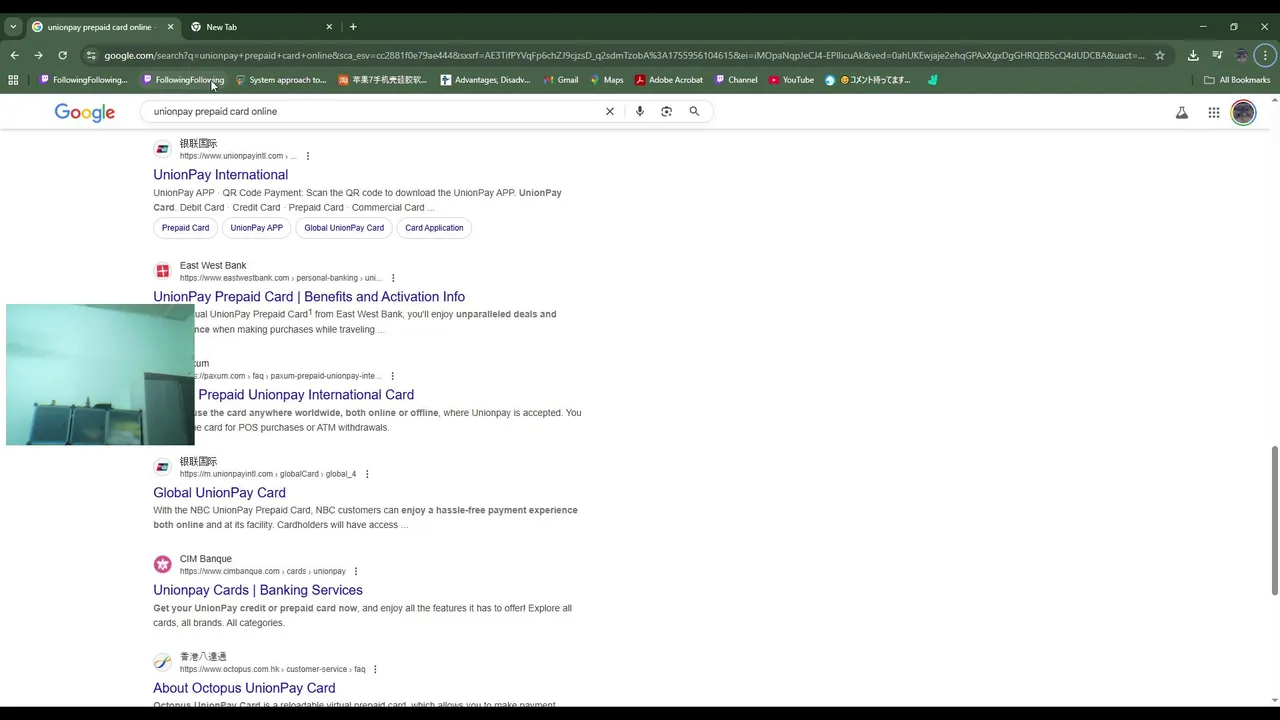Click the East West Bank favicon
This screenshot has width=1280, height=720.
[162, 271]
